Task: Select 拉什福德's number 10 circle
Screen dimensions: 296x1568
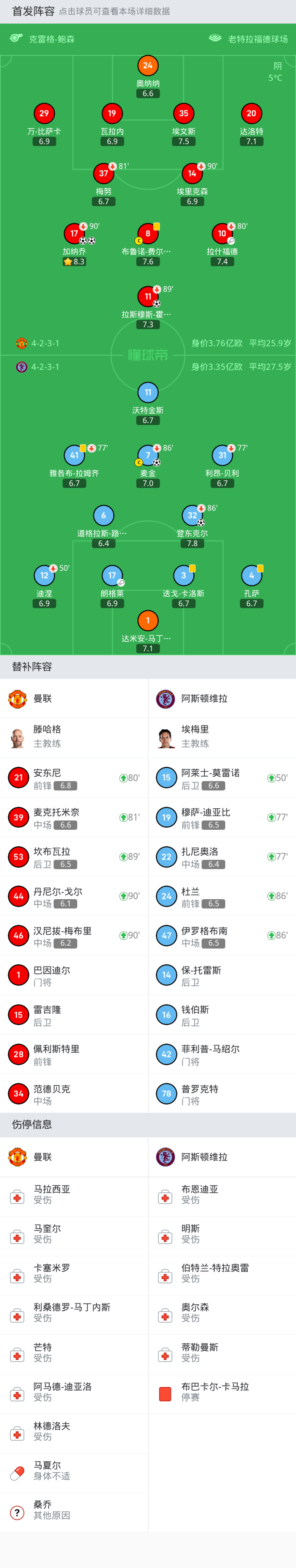Action: [222, 233]
